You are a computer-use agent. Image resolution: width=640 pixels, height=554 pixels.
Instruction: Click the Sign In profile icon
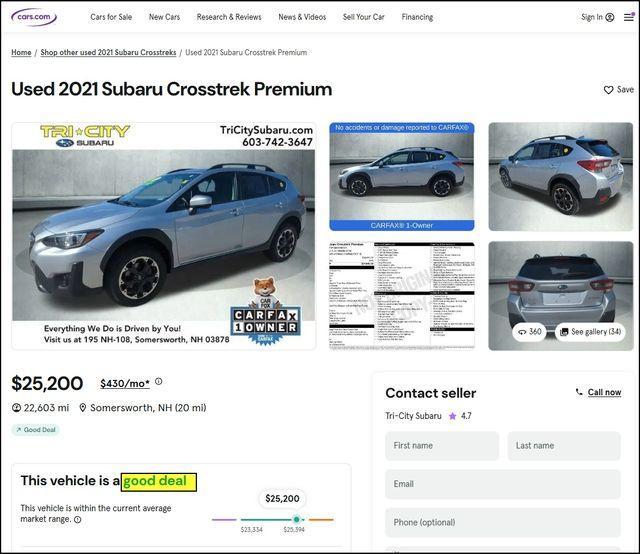[x=610, y=17]
